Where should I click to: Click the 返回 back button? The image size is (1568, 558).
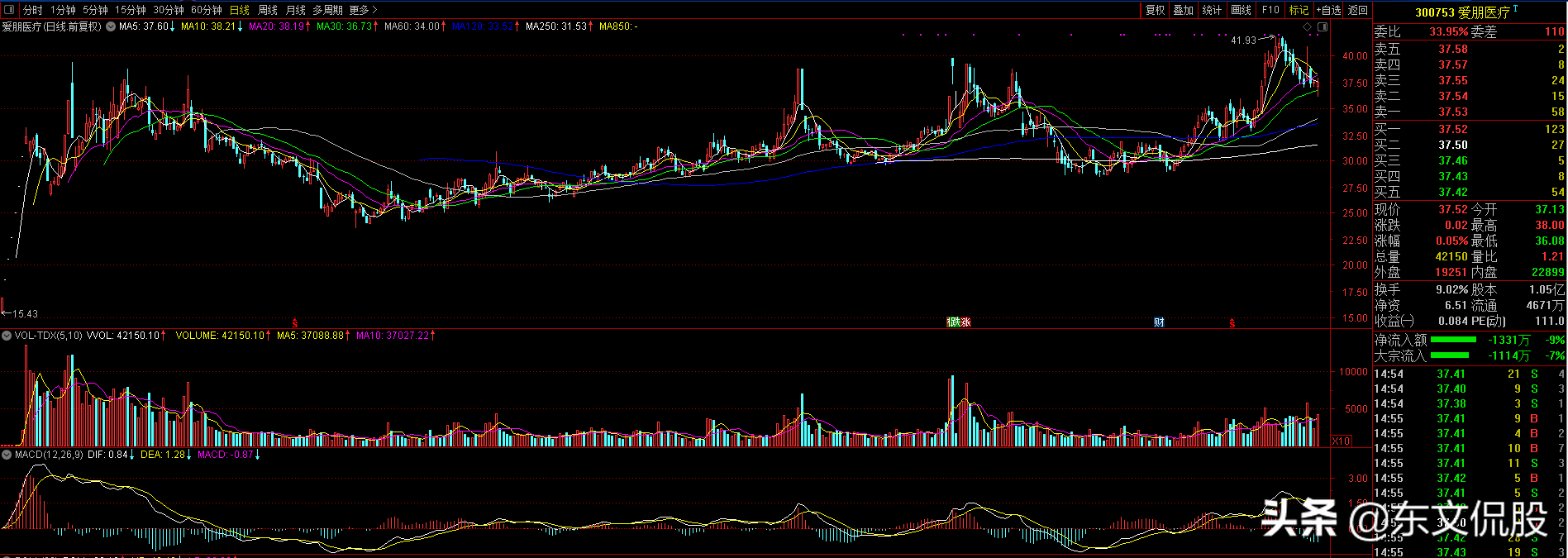pyautogui.click(x=1358, y=10)
